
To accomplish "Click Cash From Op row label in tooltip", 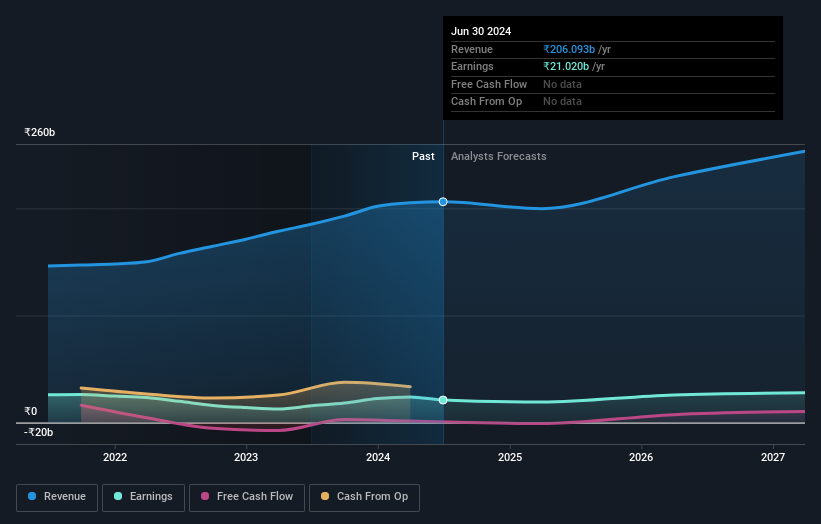I will click(486, 102).
